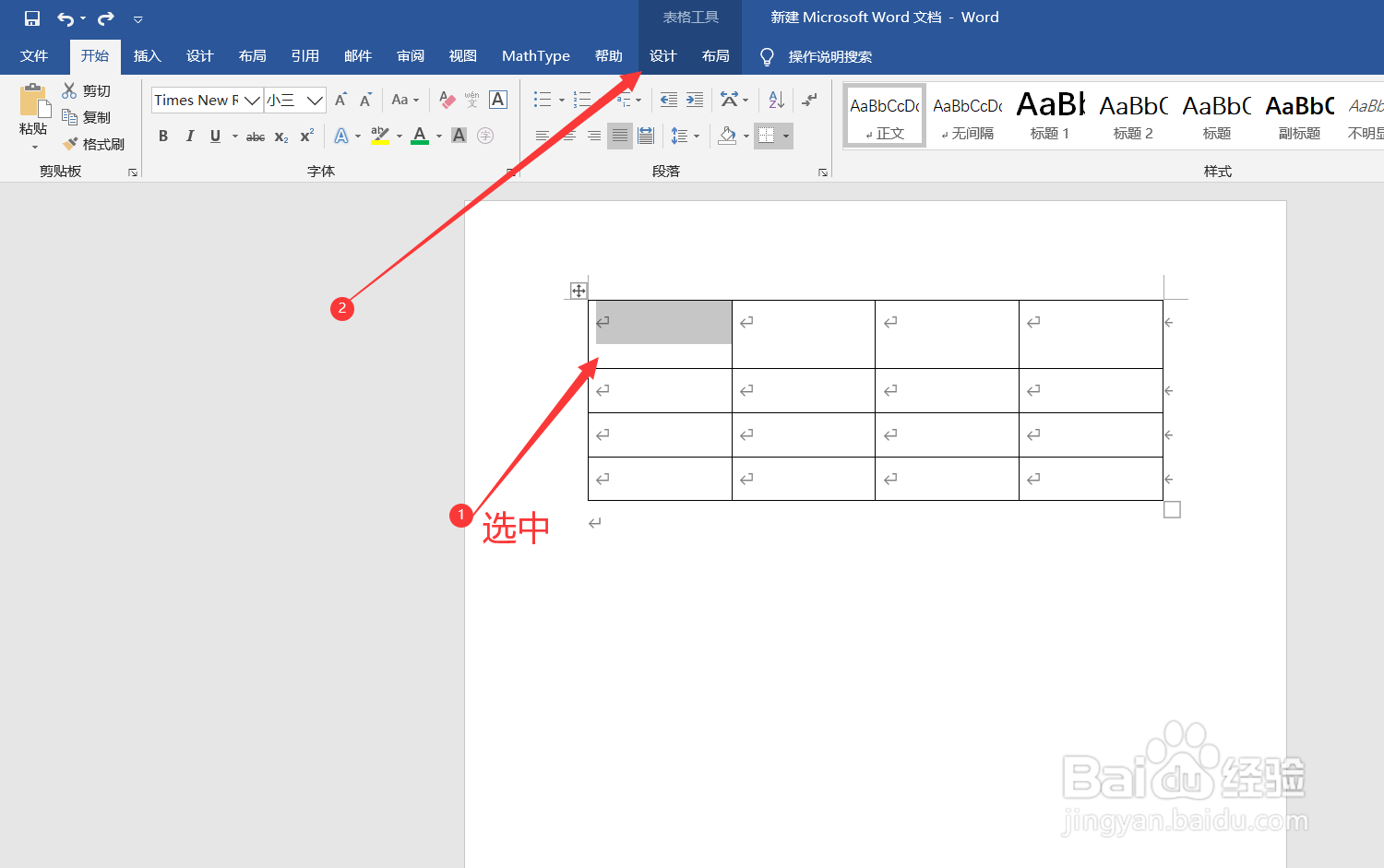The image size is (1384, 868).
Task: Open the line and paragraph spacing menu
Action: pyautogui.click(x=685, y=136)
